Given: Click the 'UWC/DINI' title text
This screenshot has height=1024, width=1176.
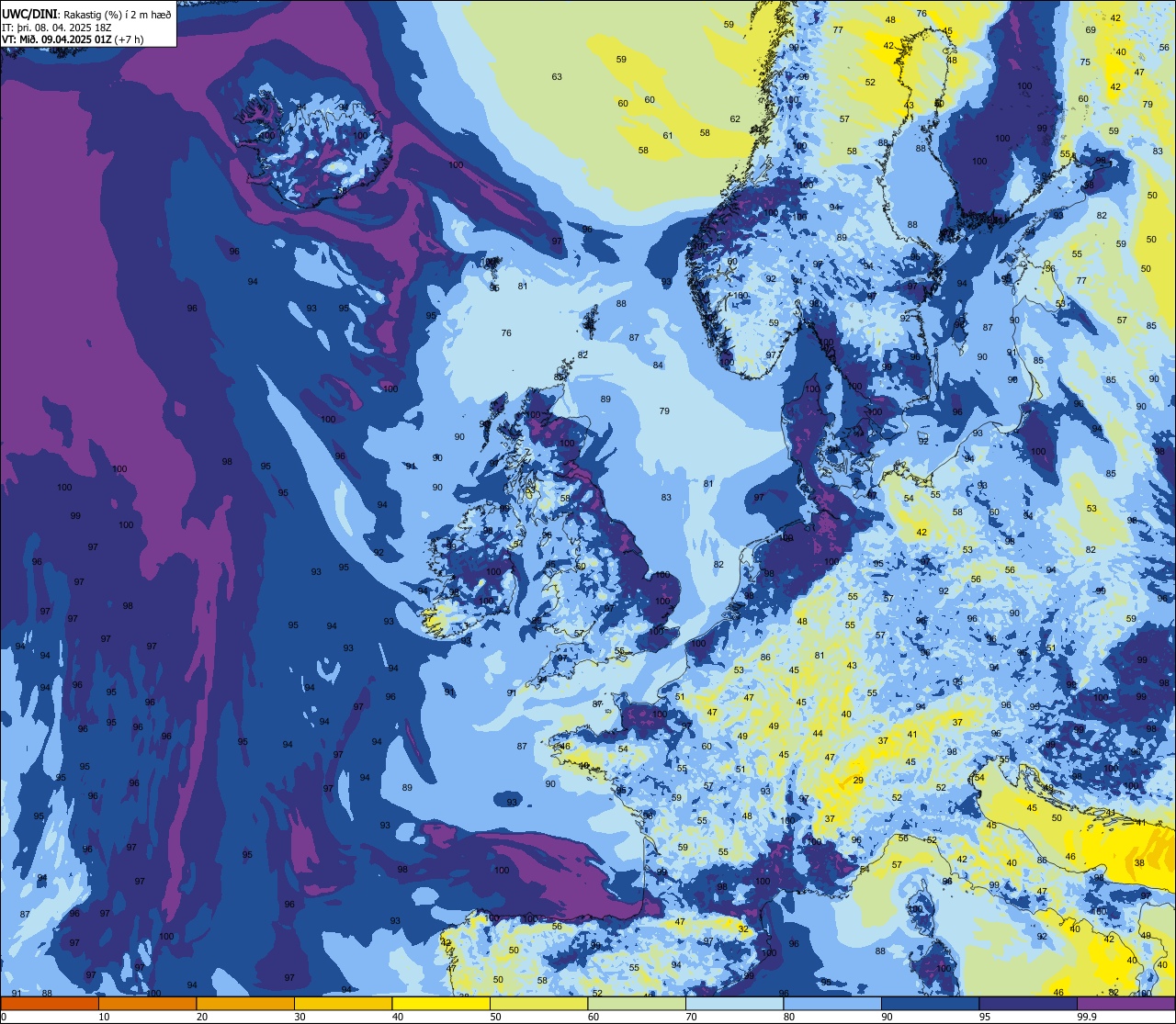Looking at the screenshot, I should (28, 13).
